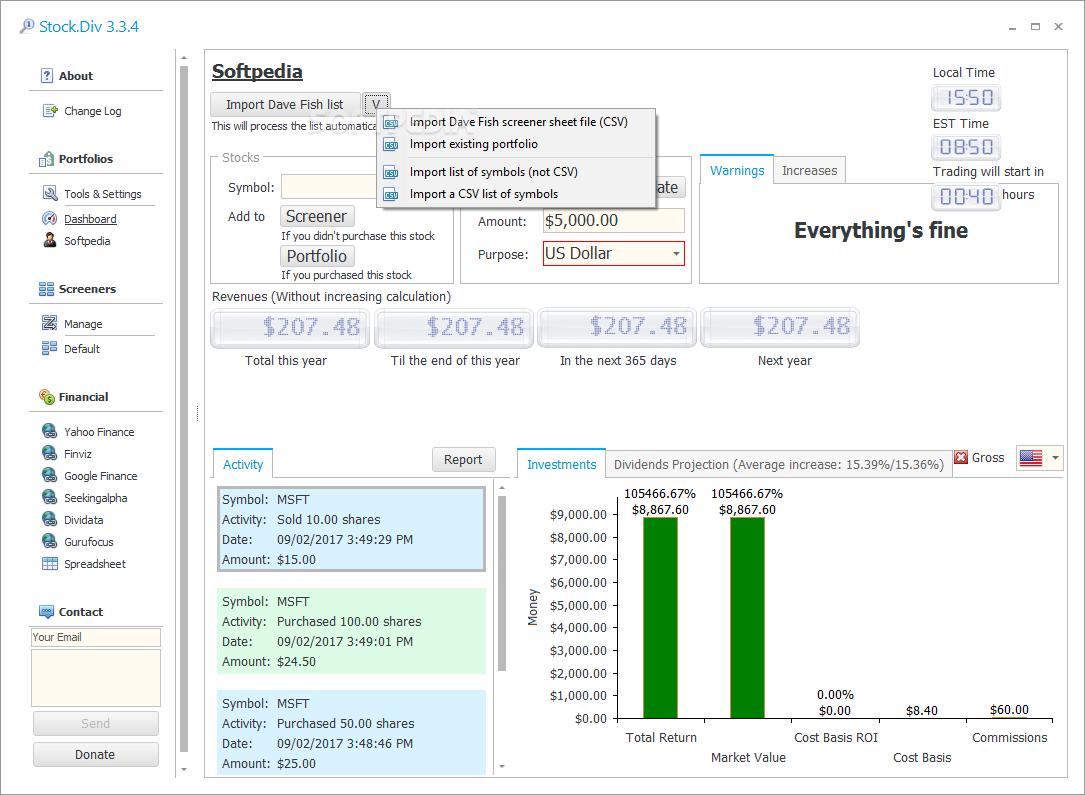1085x795 pixels.
Task: Click the Dividata globe icon
Action: (50, 520)
